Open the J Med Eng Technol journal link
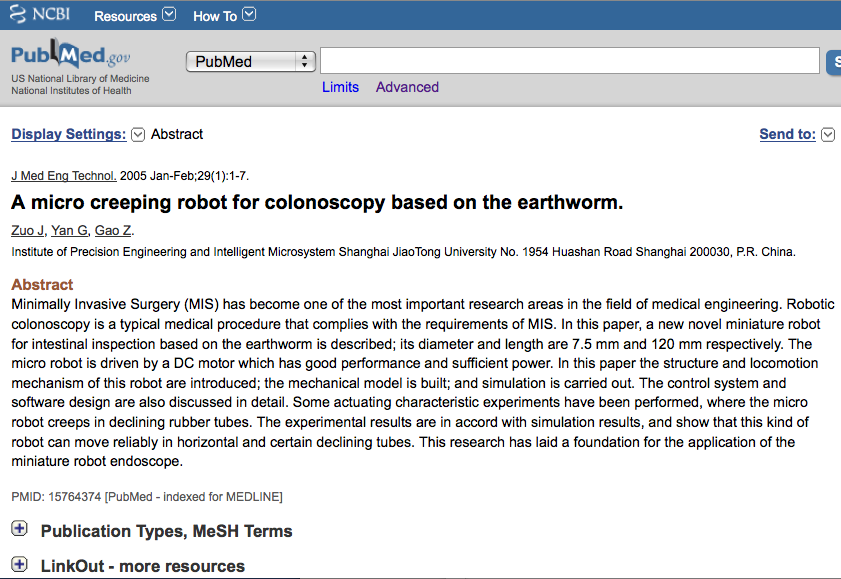 (64, 176)
